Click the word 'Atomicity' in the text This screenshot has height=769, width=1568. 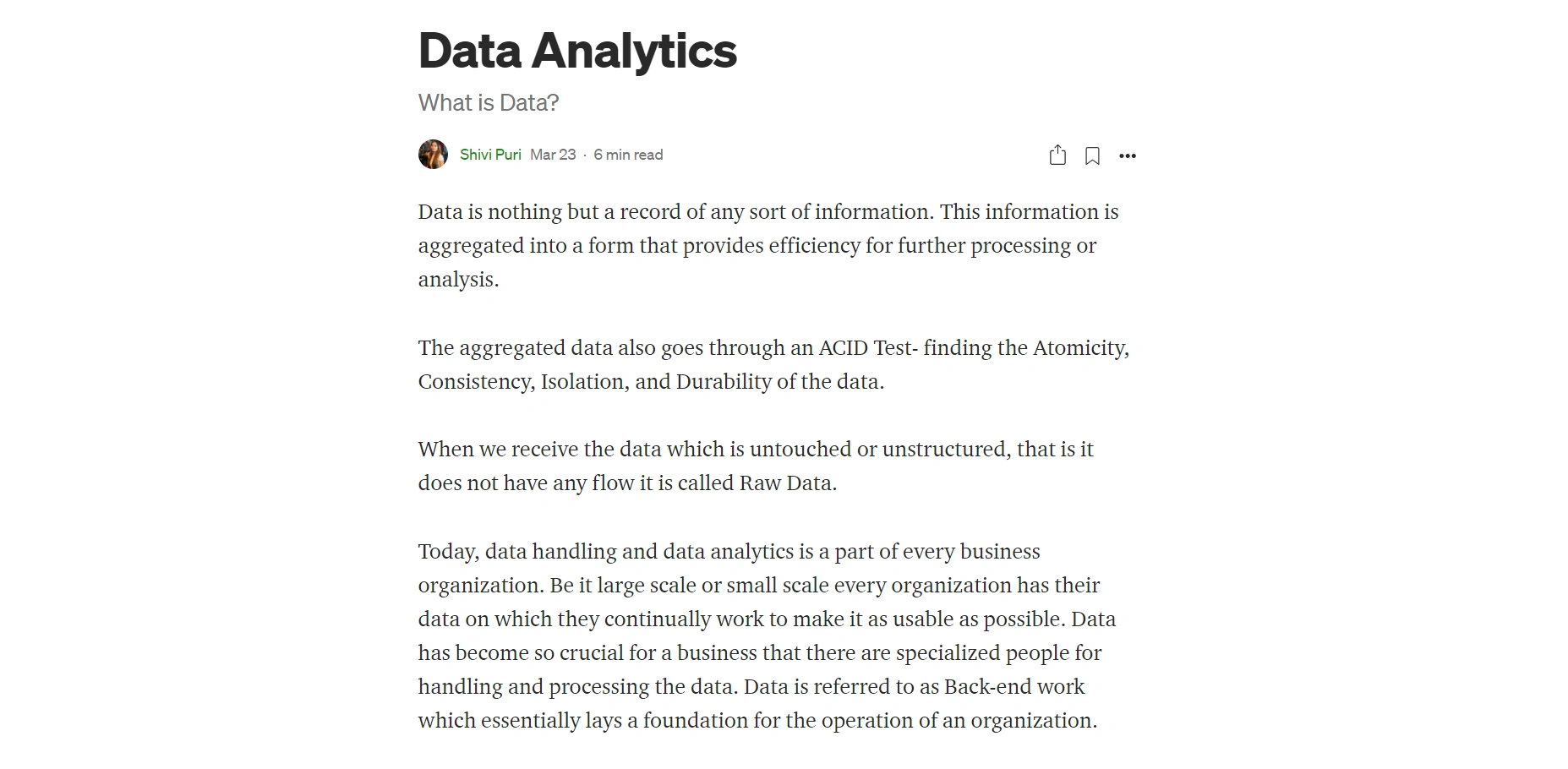click(x=1081, y=348)
